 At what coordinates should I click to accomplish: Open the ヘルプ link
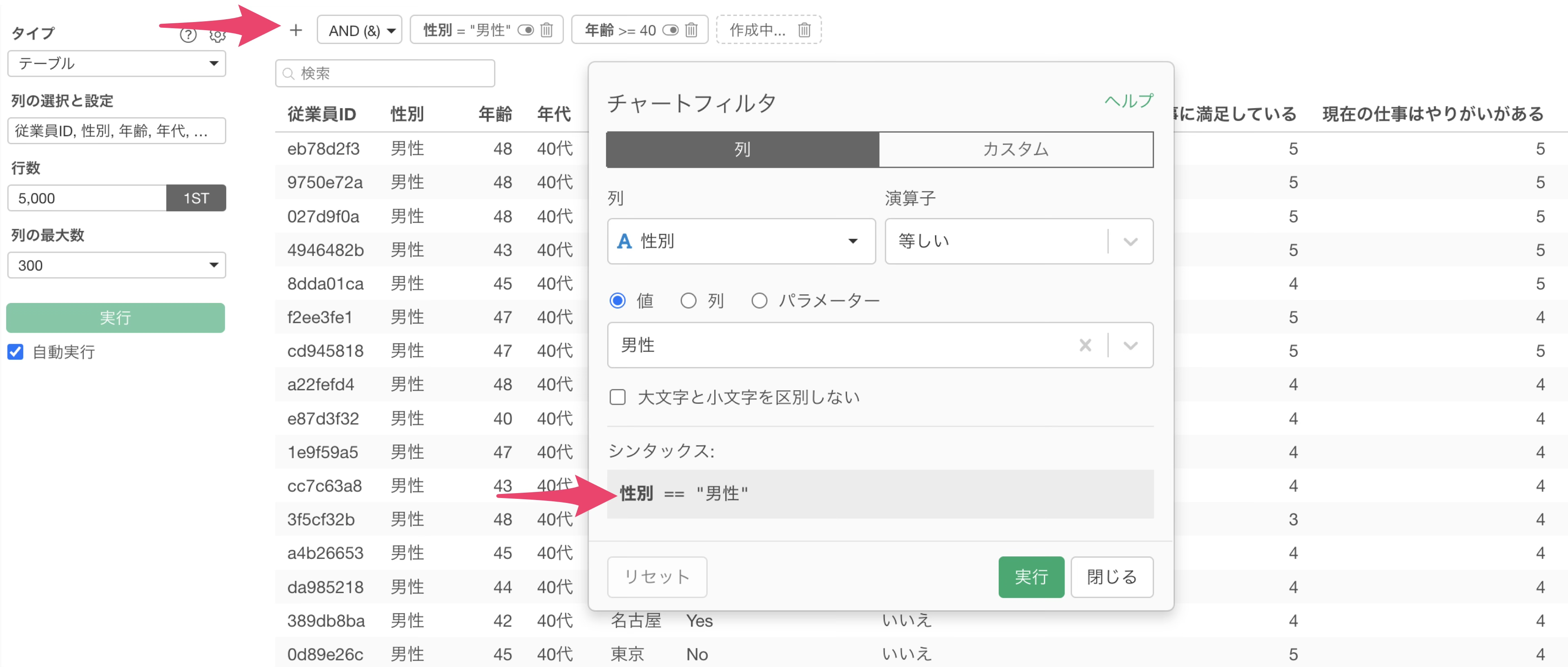[1129, 101]
